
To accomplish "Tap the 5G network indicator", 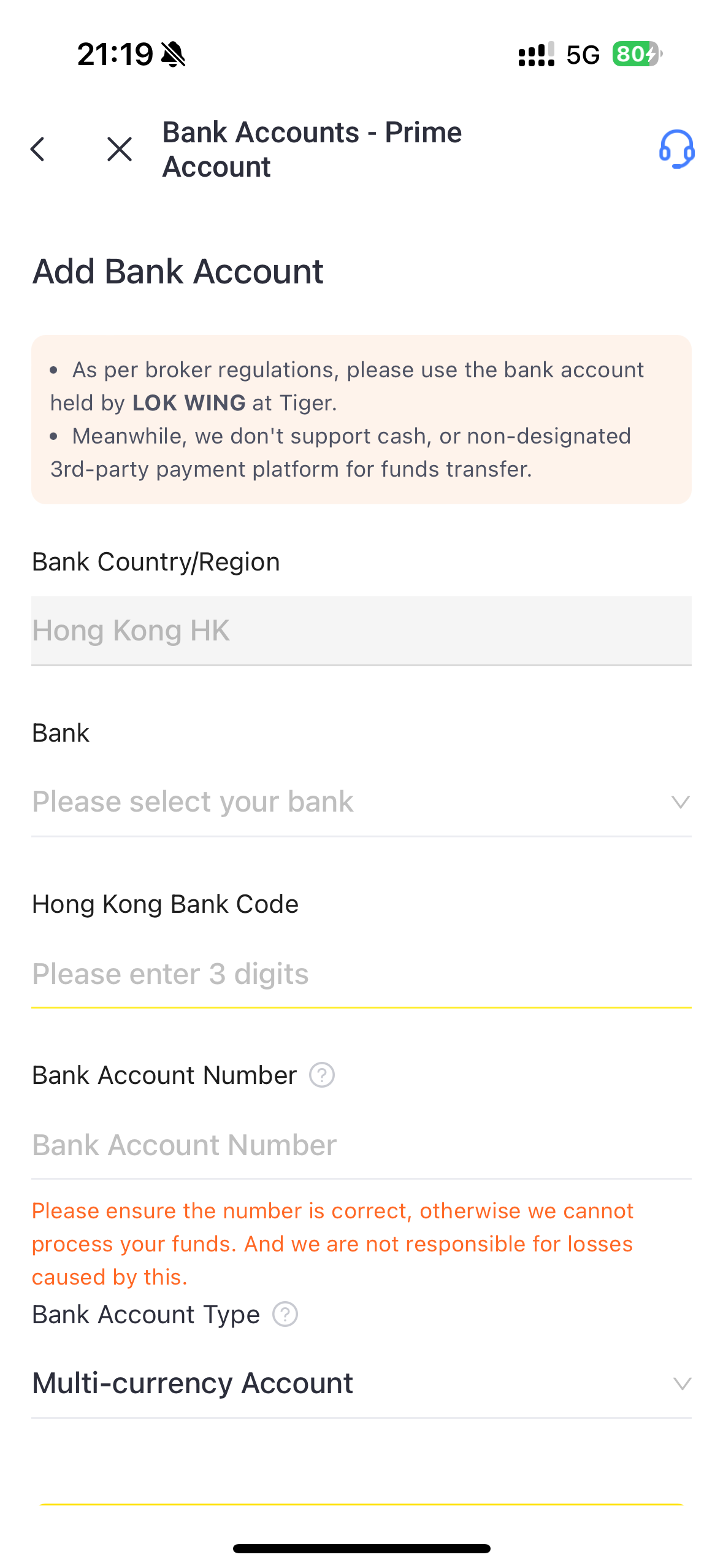I will [583, 55].
